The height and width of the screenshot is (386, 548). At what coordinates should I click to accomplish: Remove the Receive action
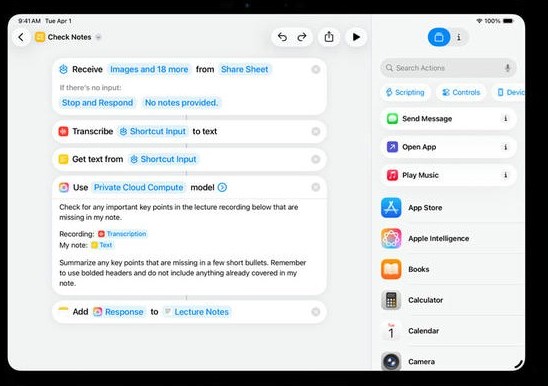click(x=316, y=69)
